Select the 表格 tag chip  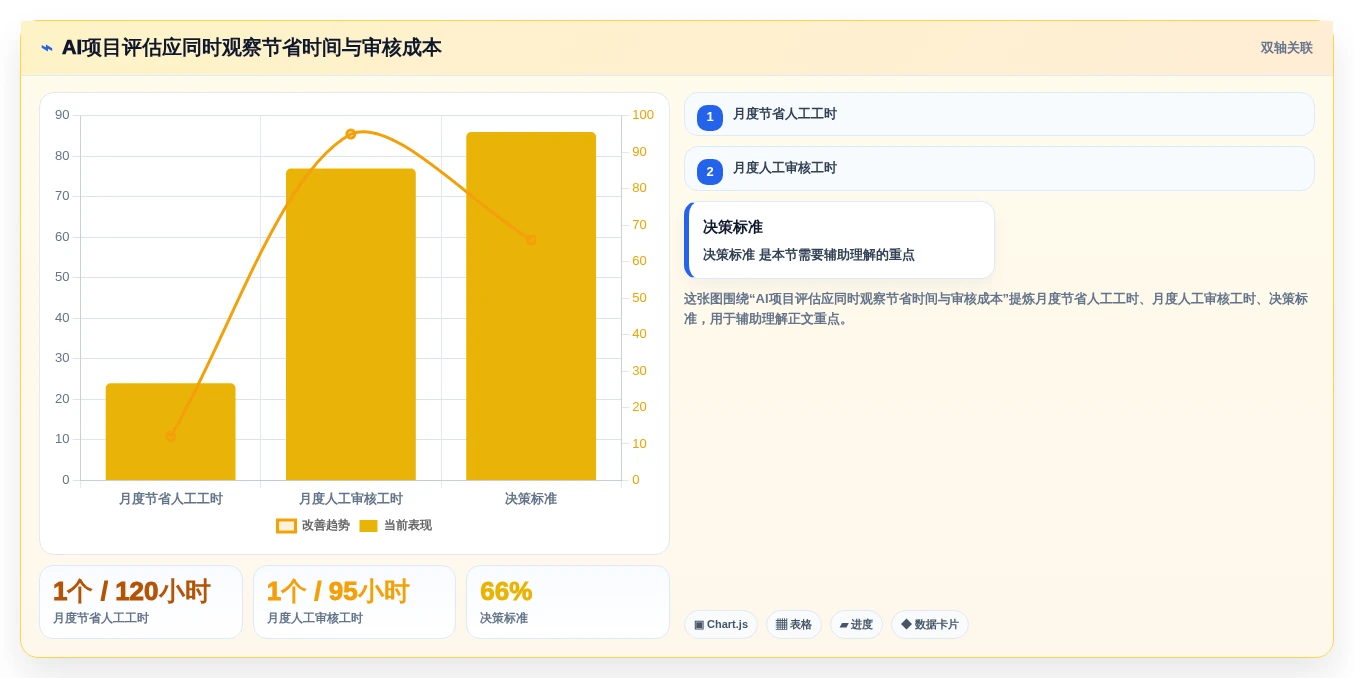[x=794, y=625]
